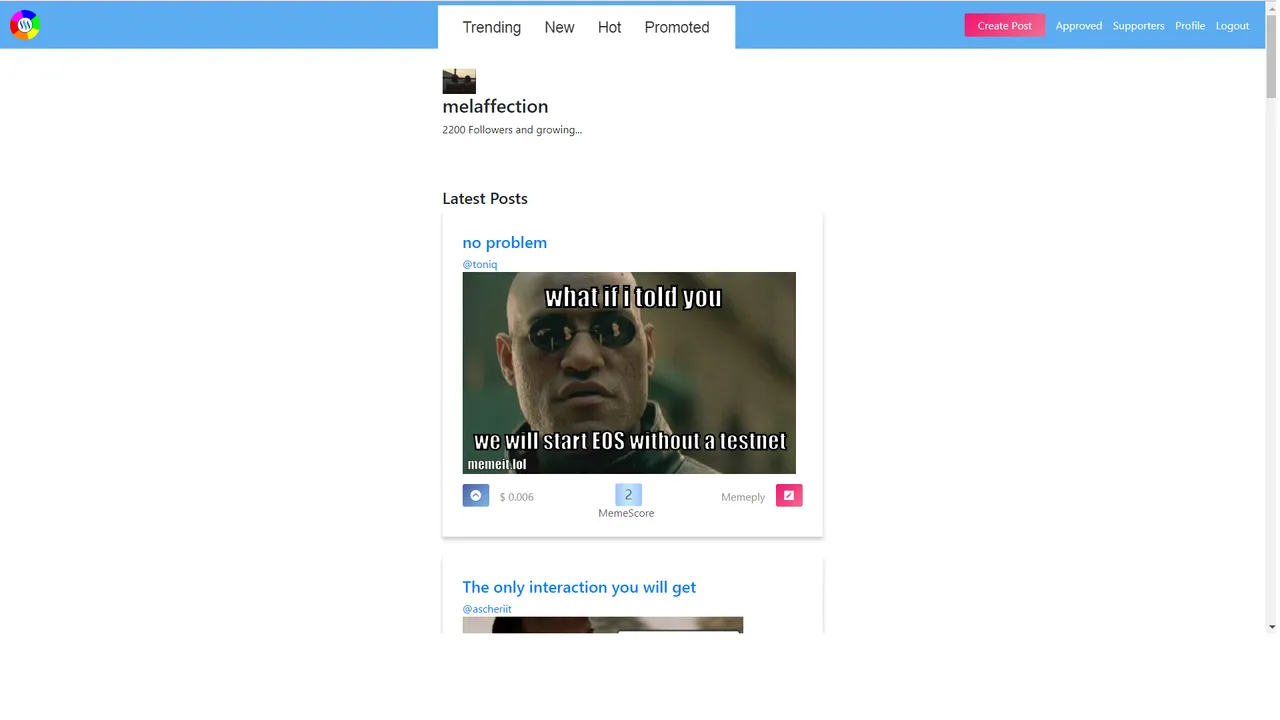Click '2200 Followers and growing...' text
Screen dimensions: 1280x720
pyautogui.click(x=512, y=130)
